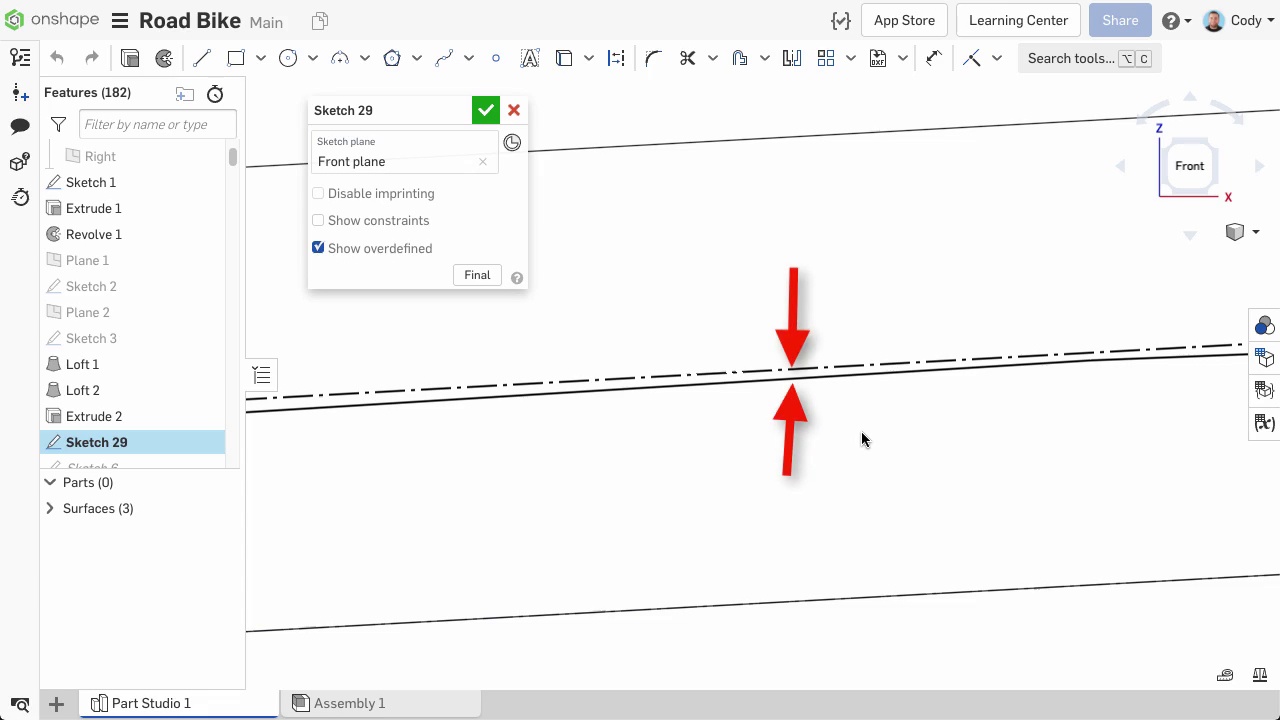The width and height of the screenshot is (1280, 720).
Task: Open the Cody user account menu
Action: coord(1237,20)
